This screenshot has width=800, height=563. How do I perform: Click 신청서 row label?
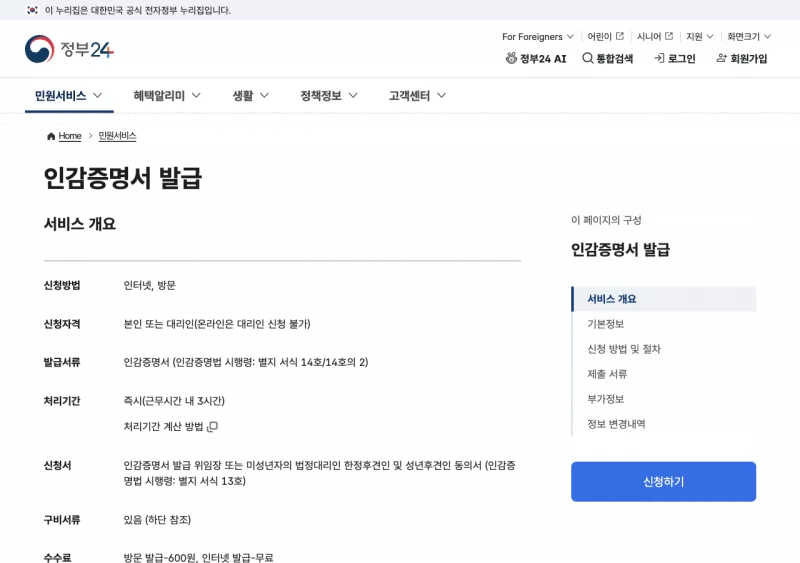click(57, 466)
